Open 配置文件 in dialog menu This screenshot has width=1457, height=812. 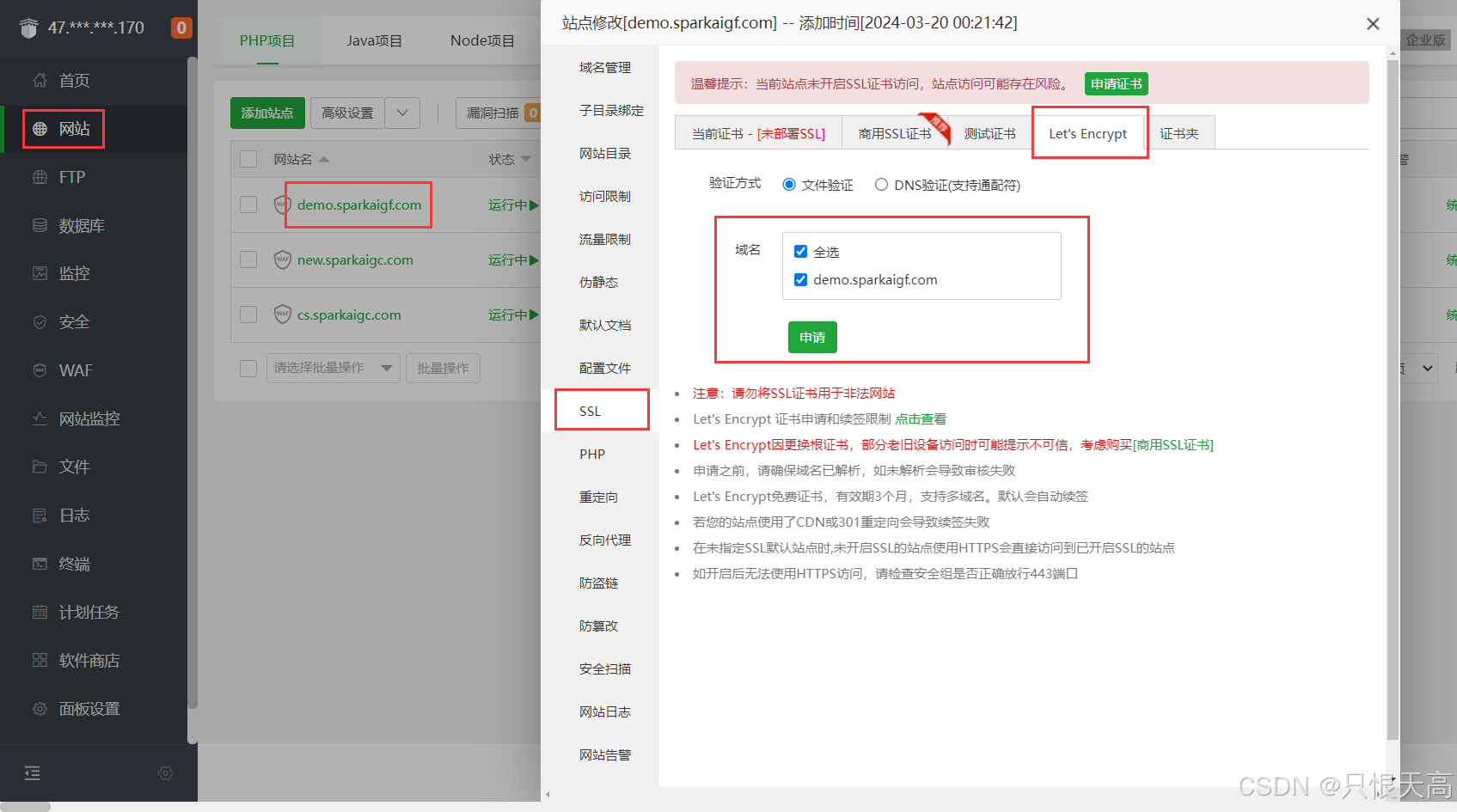600,368
